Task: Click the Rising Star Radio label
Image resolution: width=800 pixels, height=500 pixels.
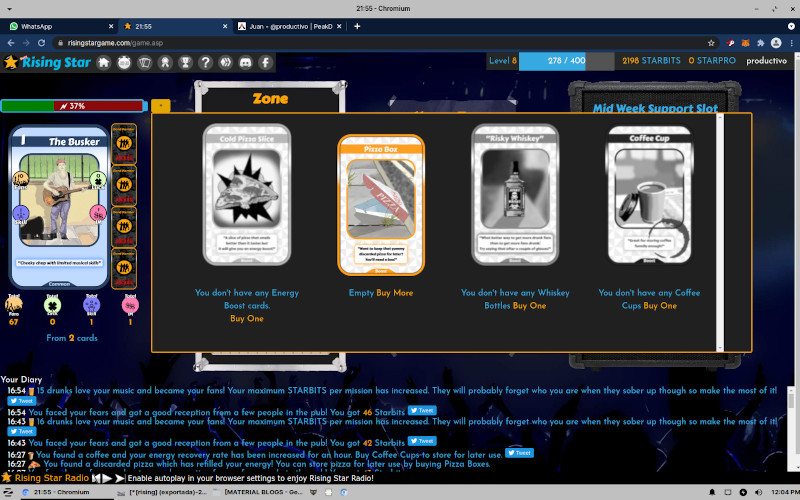Action: [x=52, y=478]
